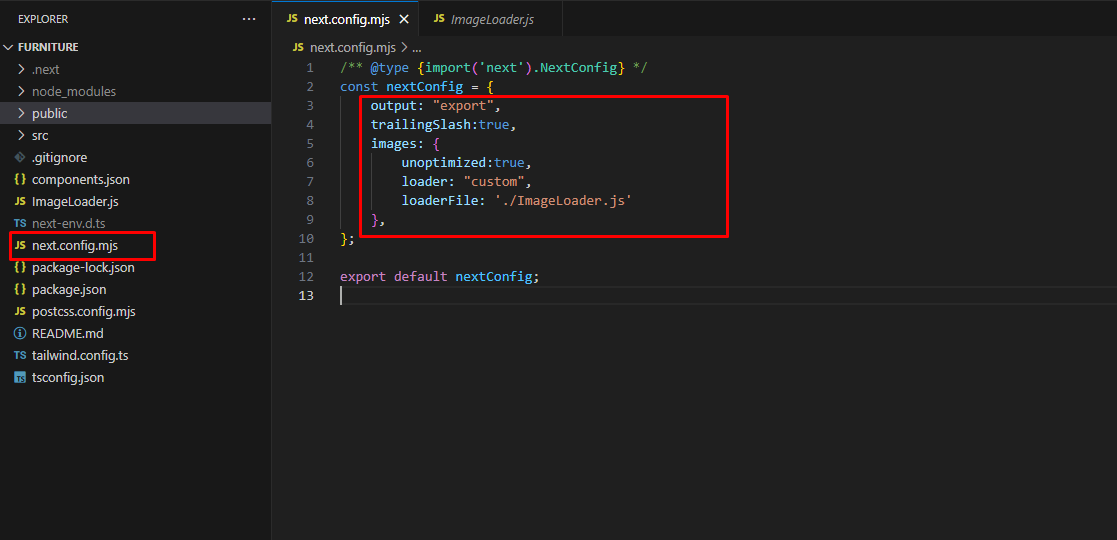This screenshot has height=540, width=1117.
Task: Expand the src folder chevron
Action: tap(22, 135)
